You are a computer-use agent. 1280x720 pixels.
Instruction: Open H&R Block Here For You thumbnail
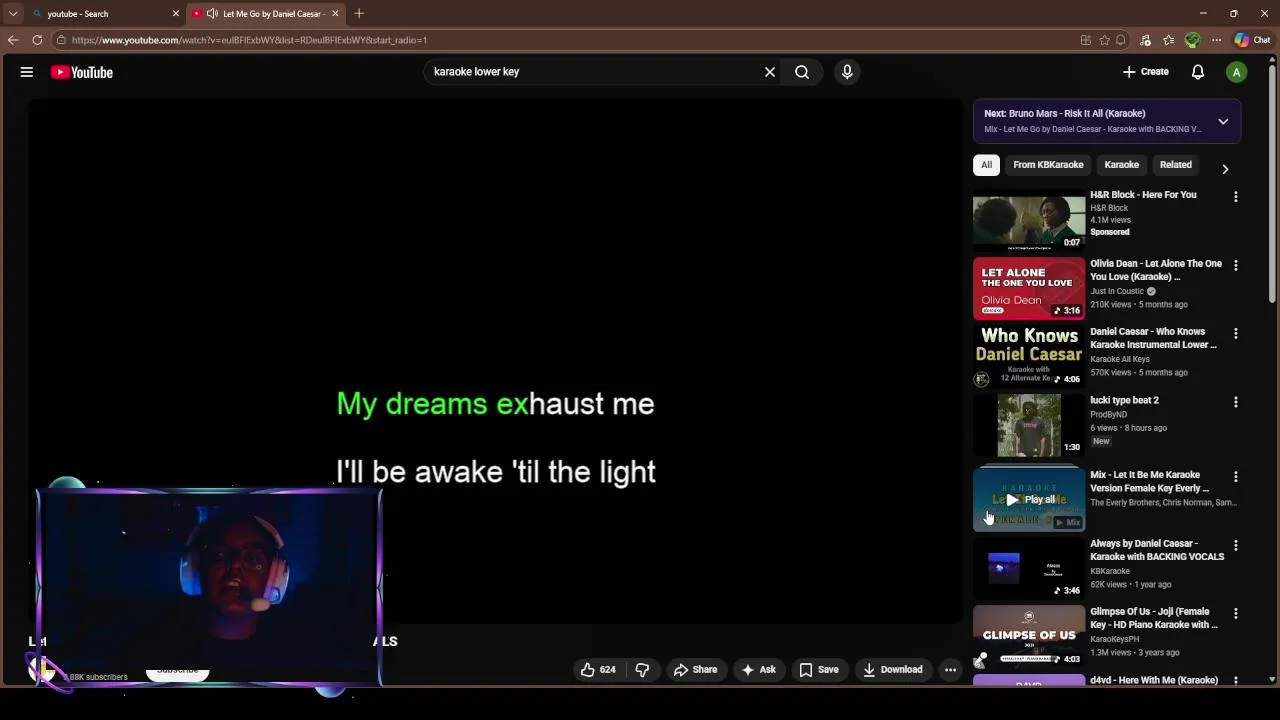pyautogui.click(x=1029, y=220)
